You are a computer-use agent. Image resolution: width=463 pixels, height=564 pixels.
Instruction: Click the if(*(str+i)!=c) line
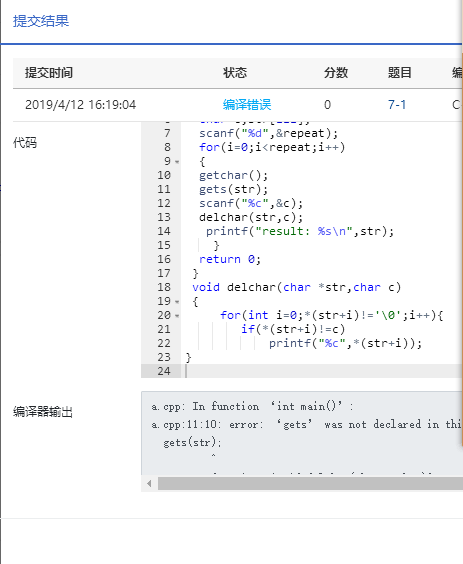pos(293,329)
